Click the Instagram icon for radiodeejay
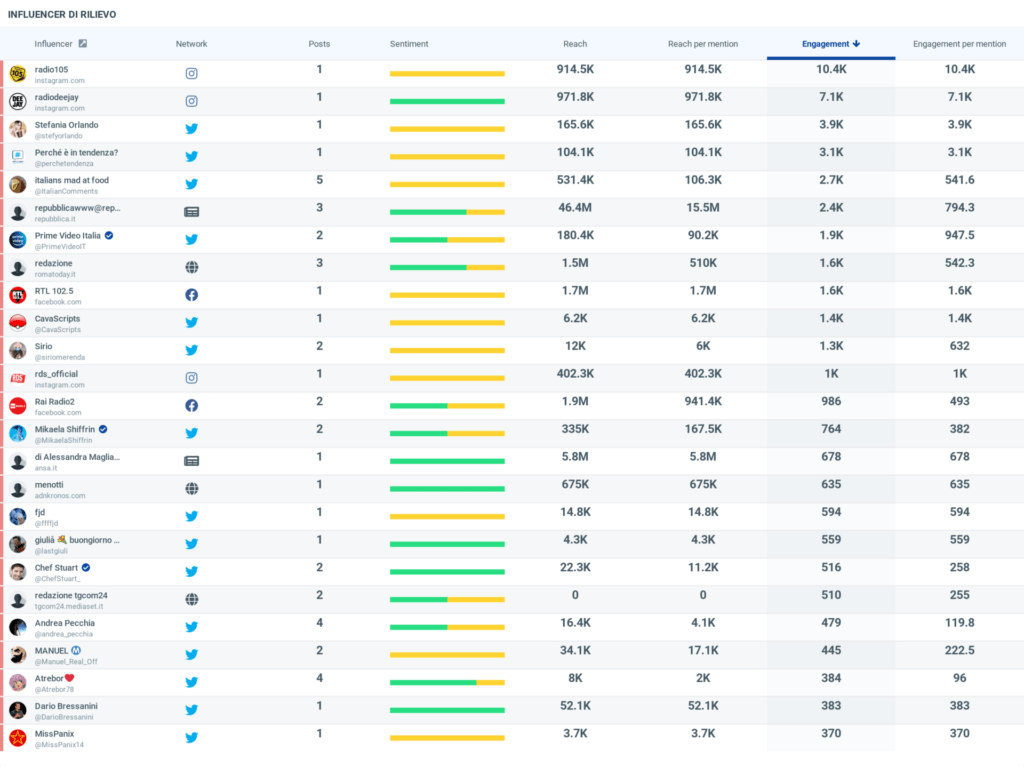The width and height of the screenshot is (1024, 767). [x=191, y=101]
